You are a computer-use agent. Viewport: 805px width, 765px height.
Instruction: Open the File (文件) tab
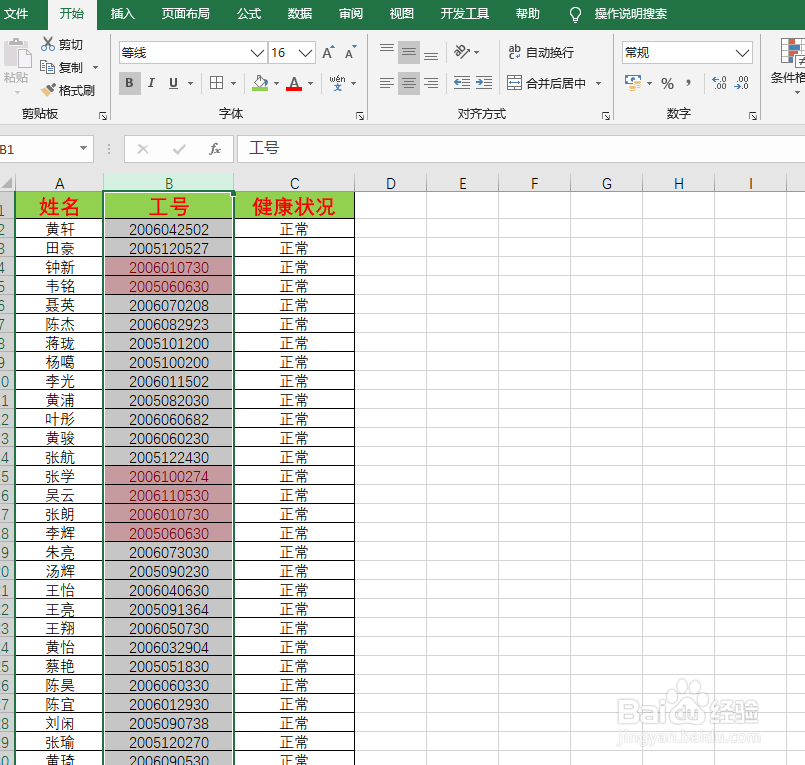tap(16, 14)
